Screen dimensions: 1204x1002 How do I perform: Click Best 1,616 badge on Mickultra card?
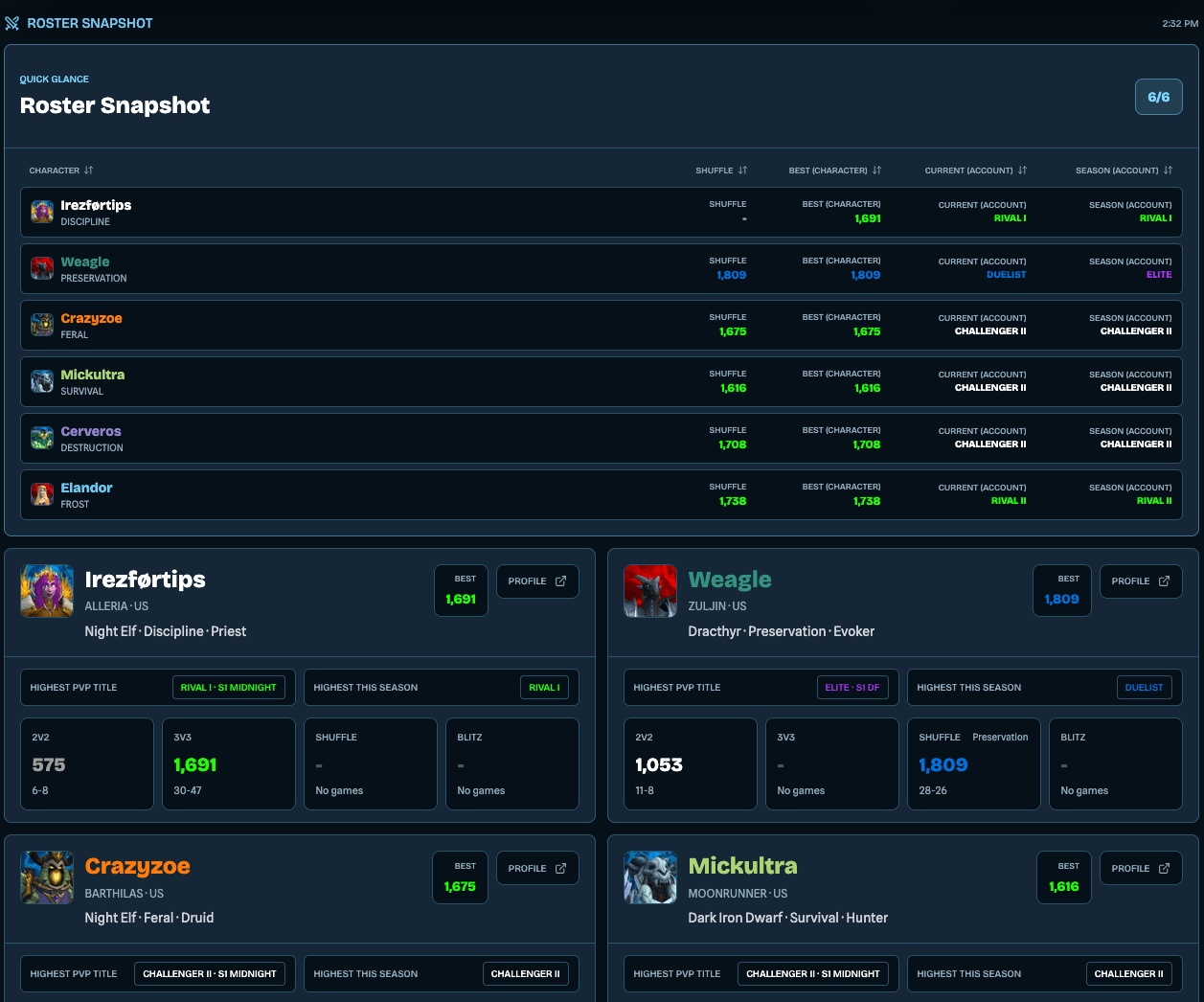click(x=1064, y=877)
